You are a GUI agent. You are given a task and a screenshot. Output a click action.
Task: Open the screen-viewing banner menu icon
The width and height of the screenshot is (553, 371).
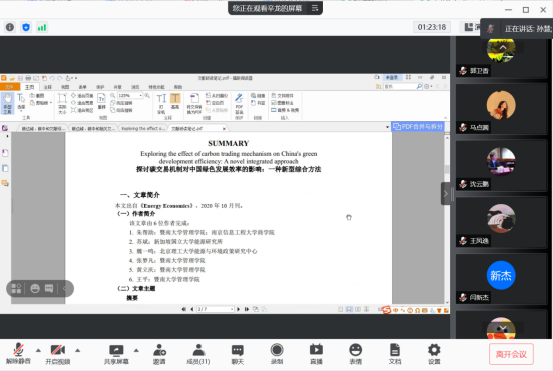(x=315, y=8)
